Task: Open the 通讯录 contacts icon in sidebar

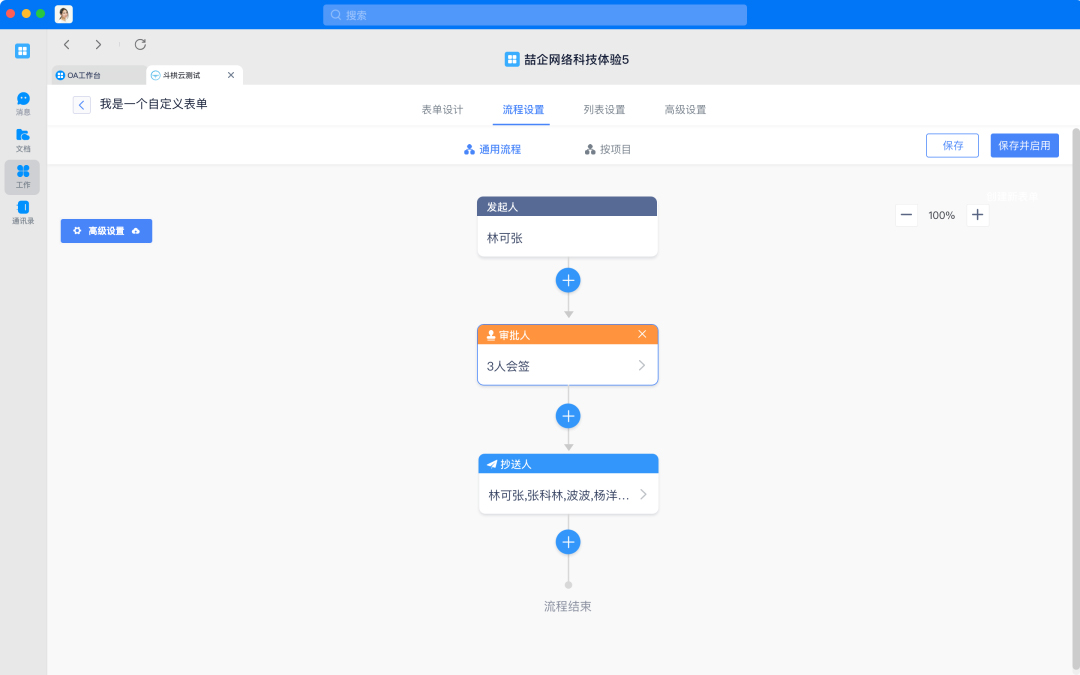Action: [x=23, y=208]
